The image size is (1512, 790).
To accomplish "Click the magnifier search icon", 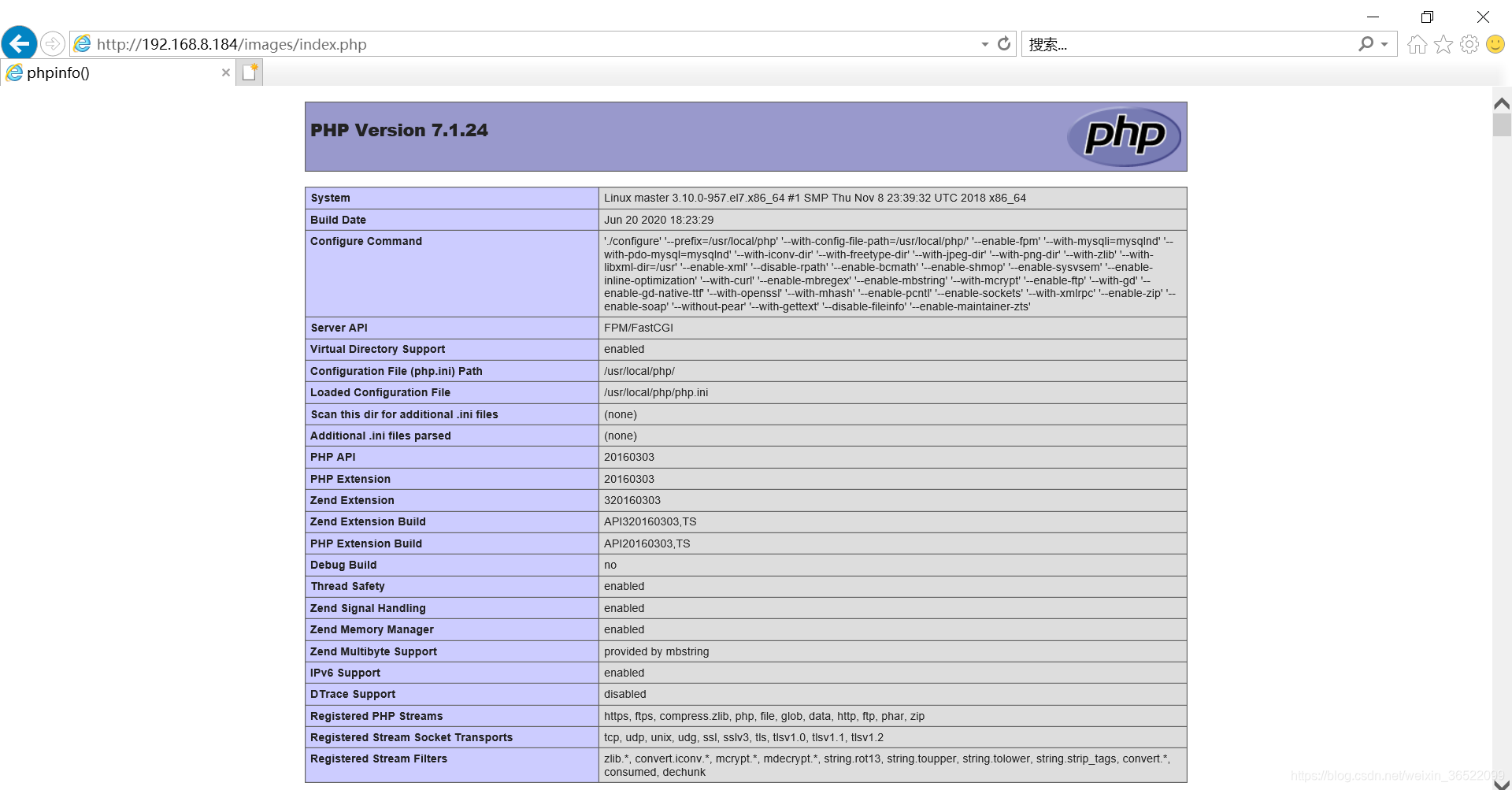I will tap(1366, 44).
